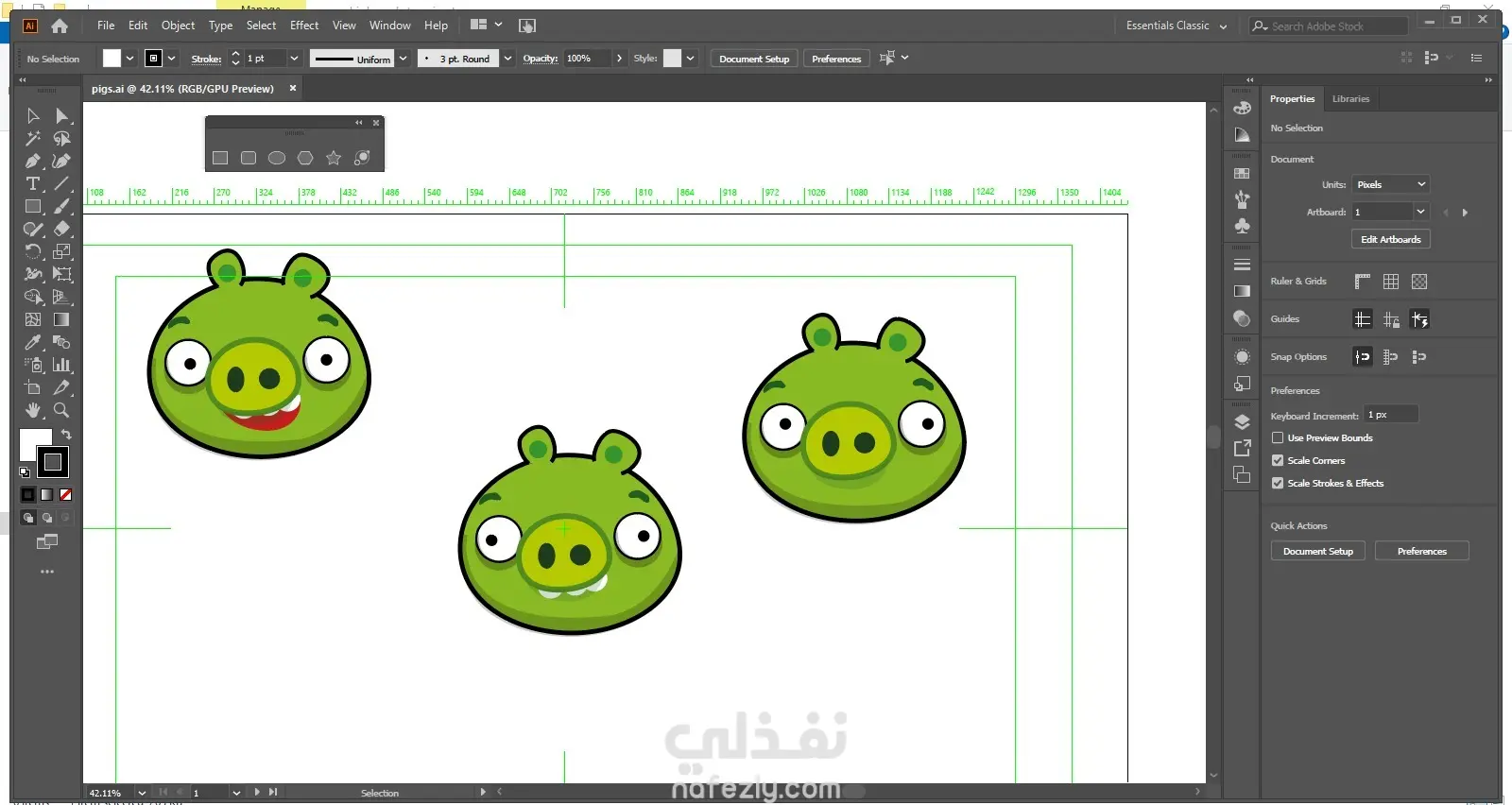The image size is (1512, 805).
Task: Open the Units dropdown
Action: click(1390, 184)
